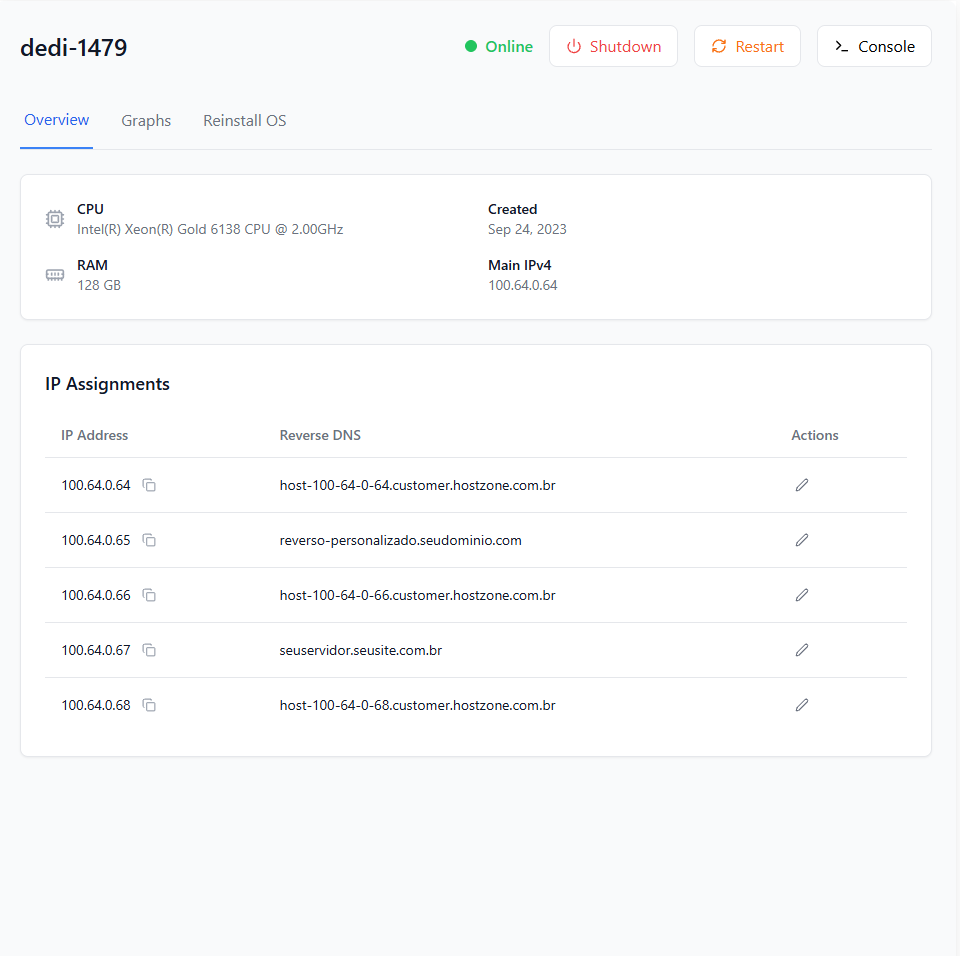Select the Overview tab

(x=57, y=120)
